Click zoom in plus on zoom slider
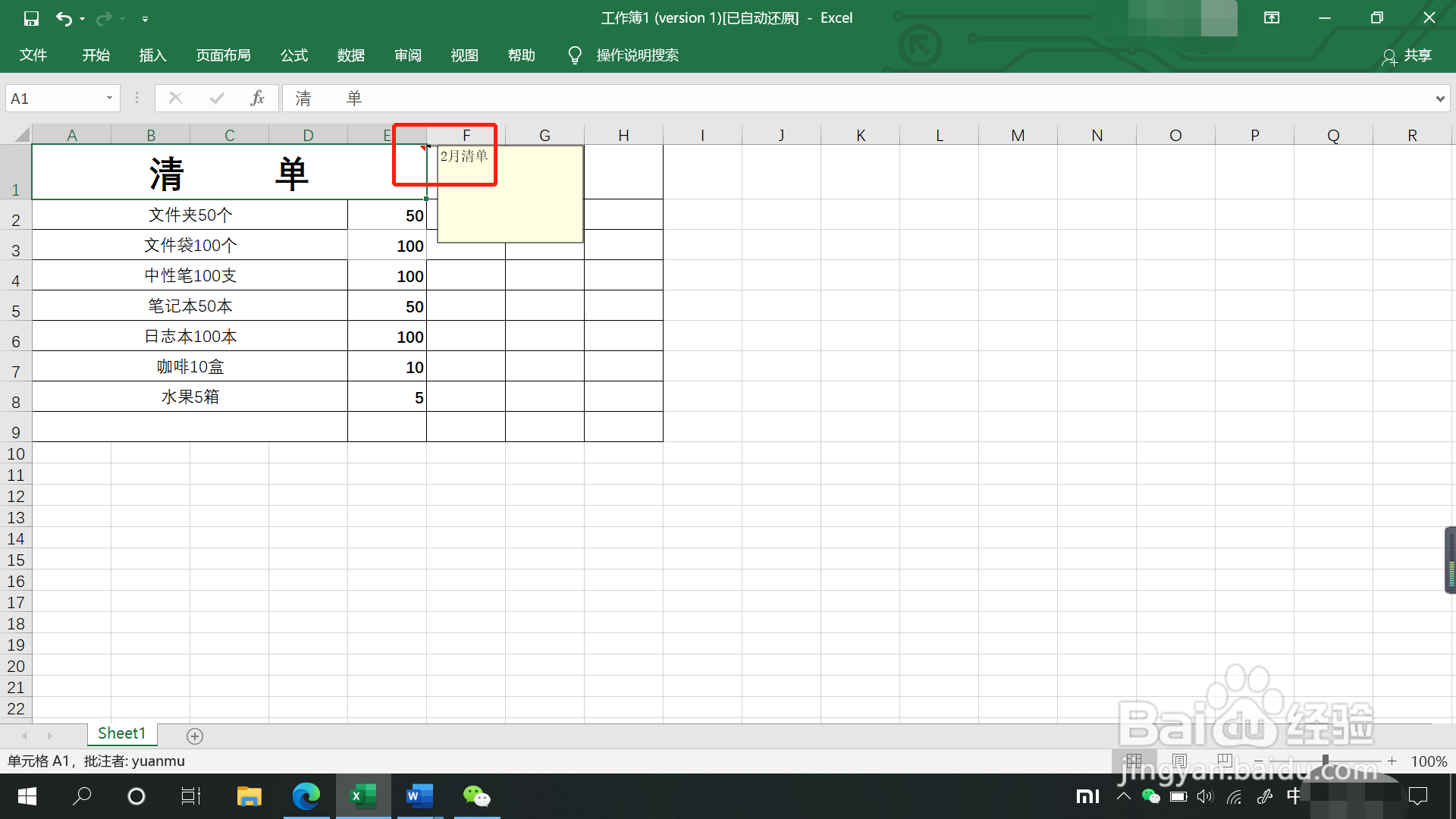 point(1392,761)
